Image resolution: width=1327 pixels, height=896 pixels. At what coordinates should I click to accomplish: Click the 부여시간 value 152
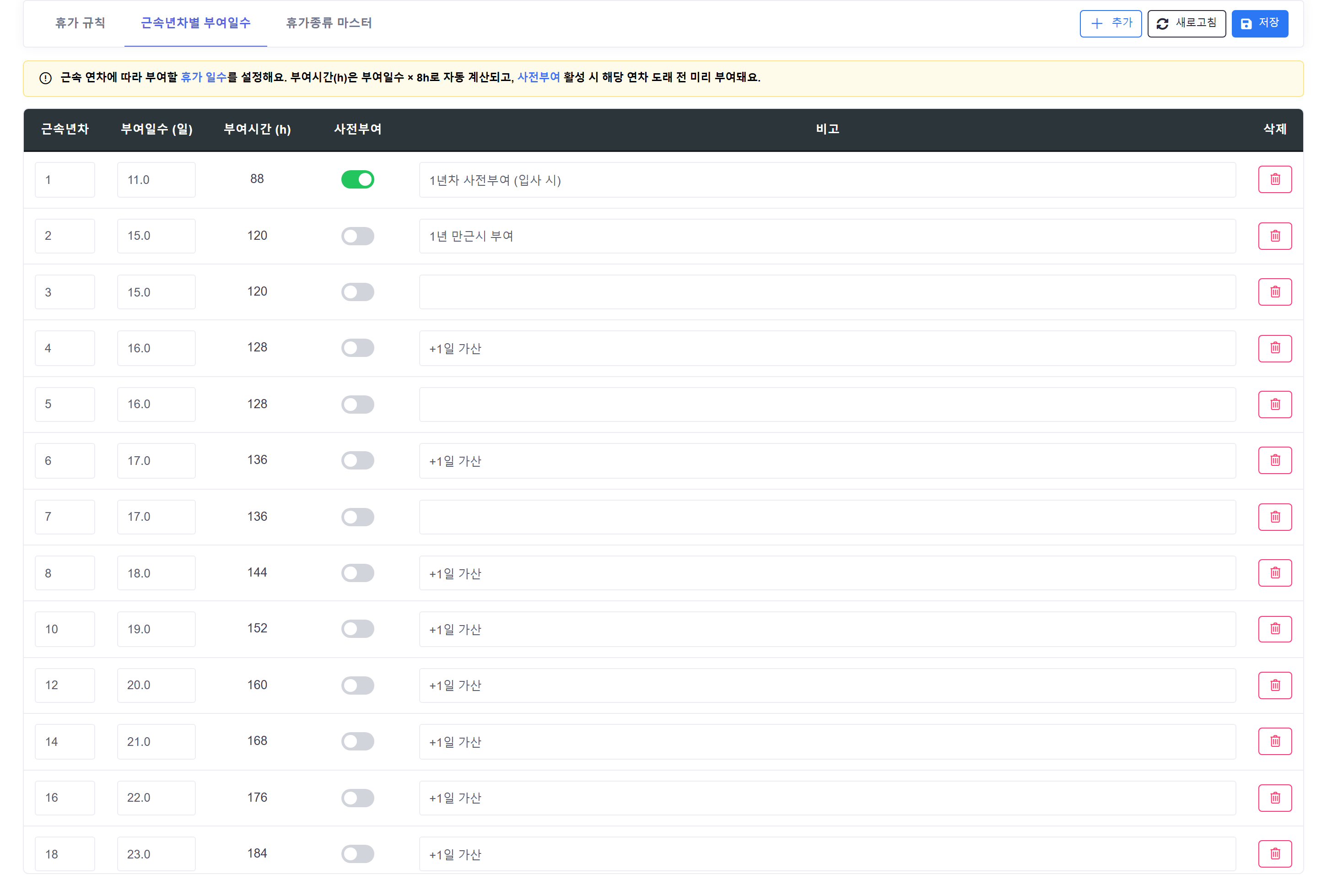pos(257,628)
